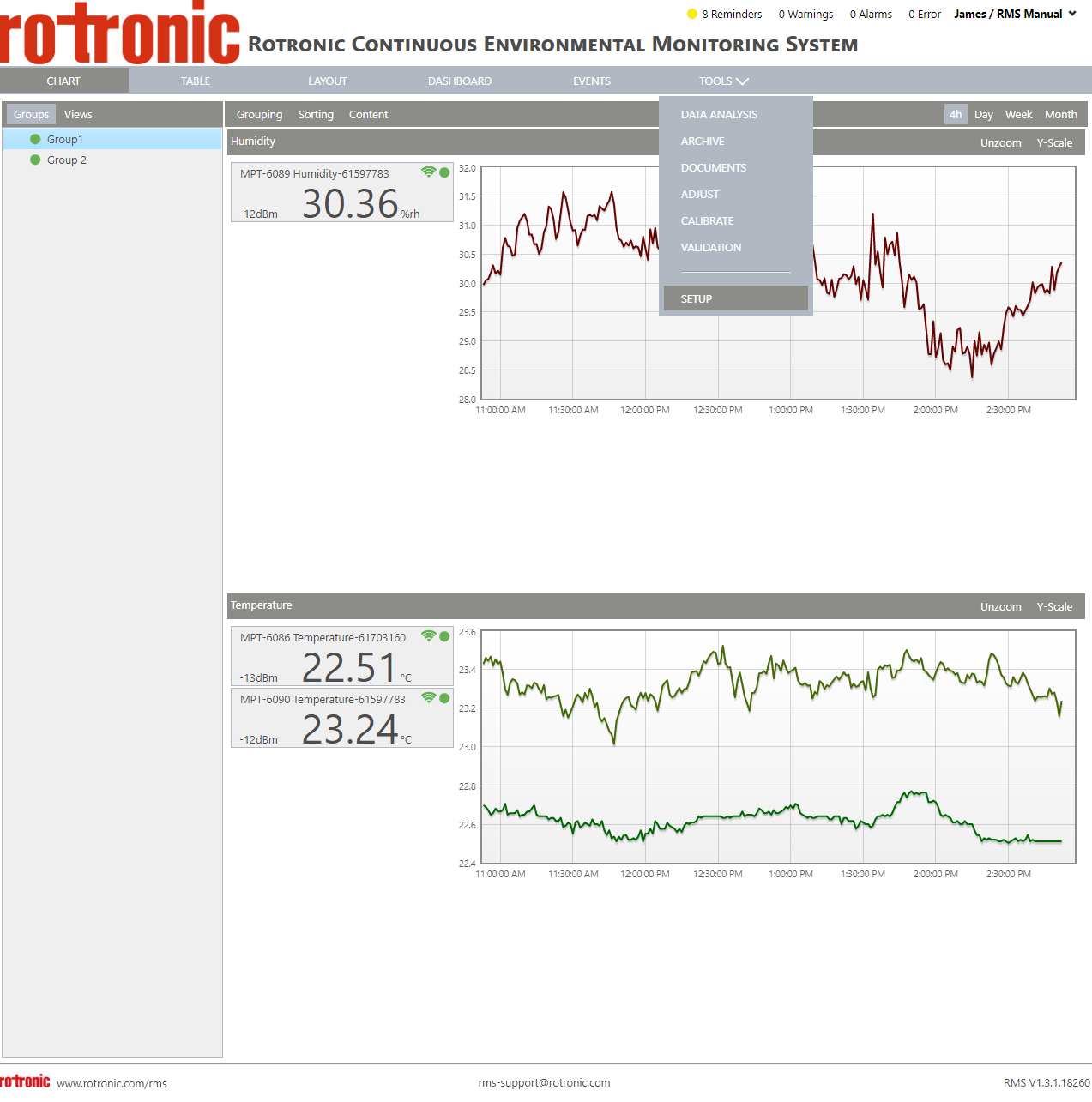Open www.rotronic.com/rms footer link
Viewport: 1092px width, 1102px height.
click(x=112, y=1083)
